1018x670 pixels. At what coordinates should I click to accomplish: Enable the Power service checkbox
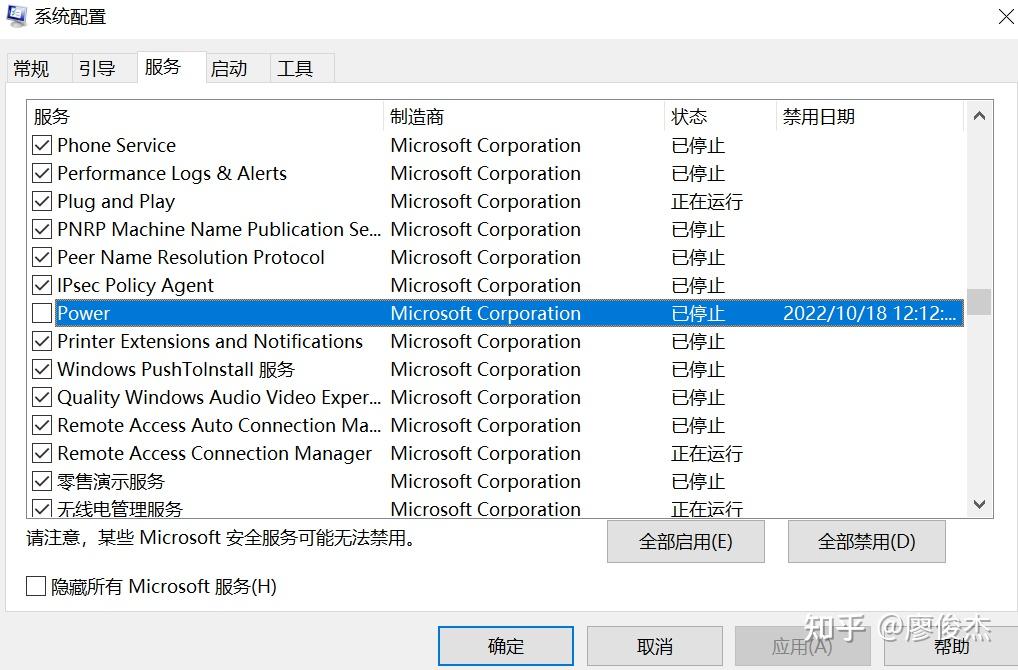coord(40,313)
